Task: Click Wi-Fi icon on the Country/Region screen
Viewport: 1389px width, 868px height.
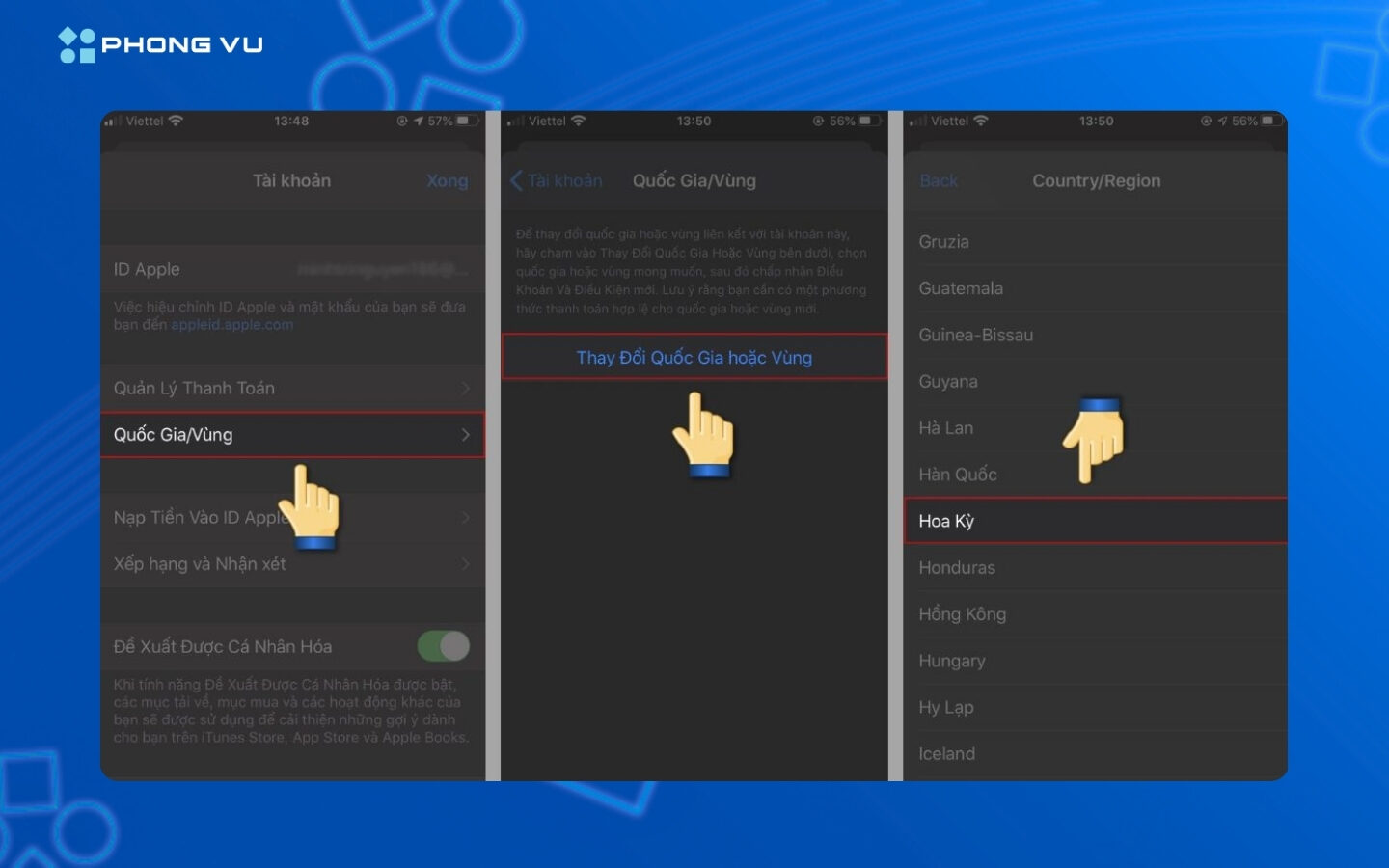Action: click(981, 121)
